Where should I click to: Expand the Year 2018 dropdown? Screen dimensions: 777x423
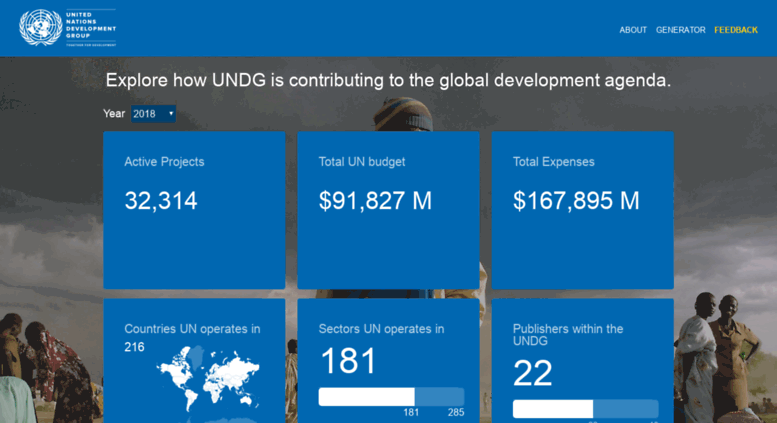tap(153, 114)
